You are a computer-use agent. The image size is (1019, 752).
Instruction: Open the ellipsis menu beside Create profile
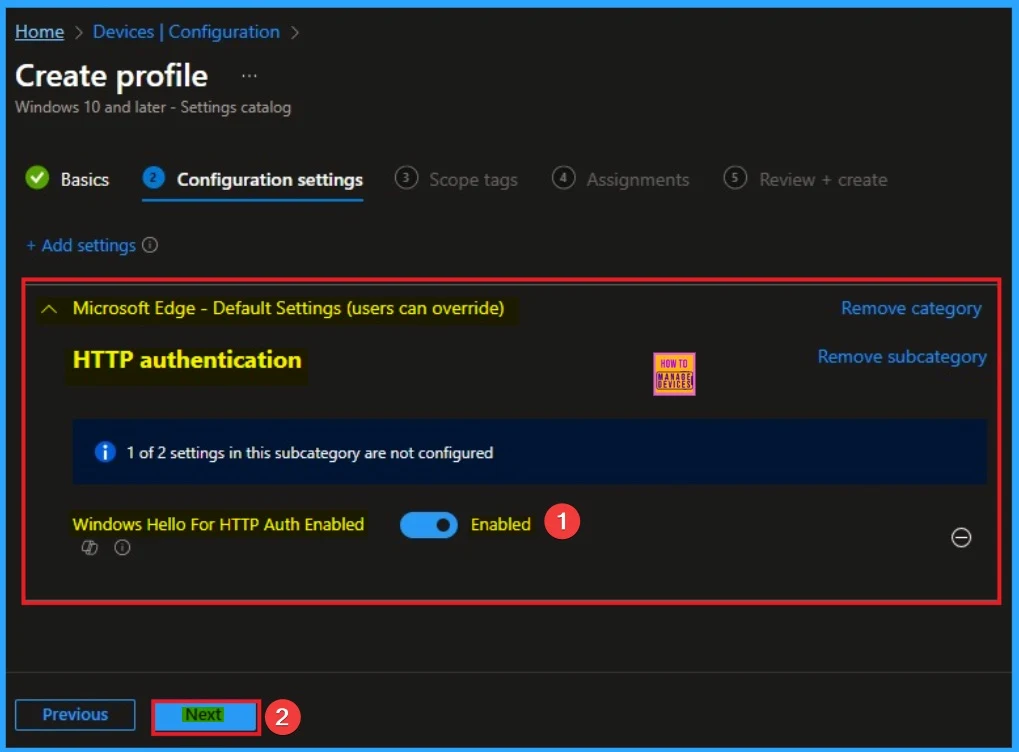tap(249, 76)
